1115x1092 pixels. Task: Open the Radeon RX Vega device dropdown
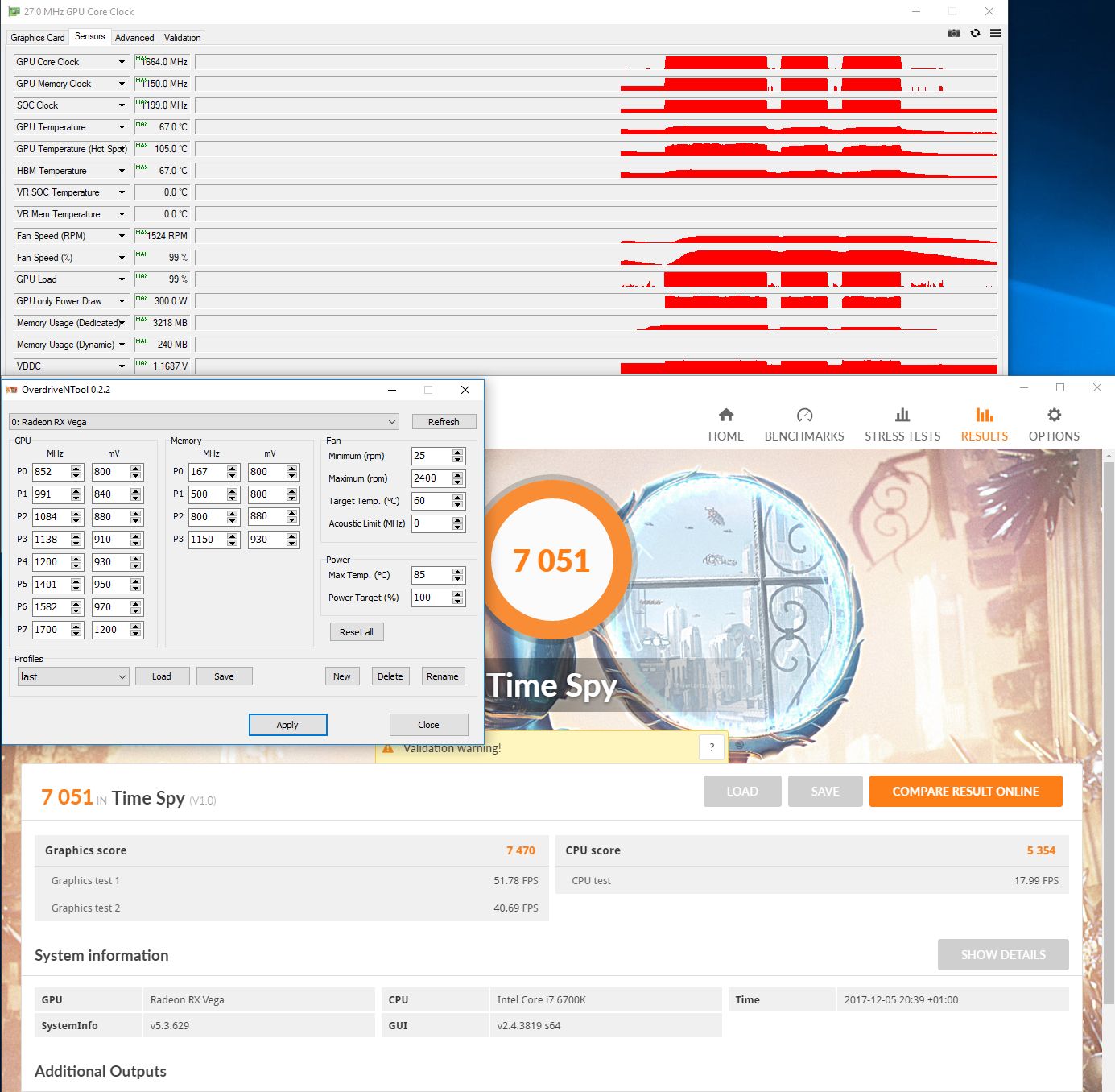(204, 422)
